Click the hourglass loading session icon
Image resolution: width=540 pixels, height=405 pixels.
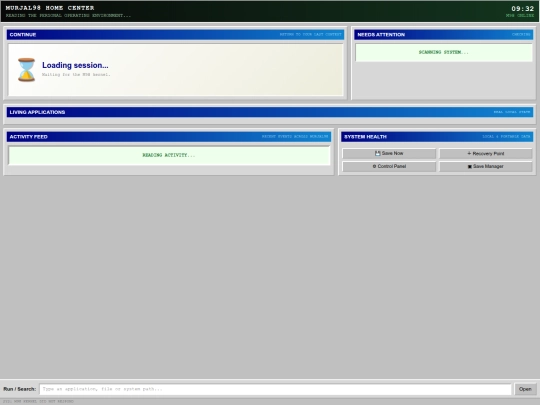(27, 70)
